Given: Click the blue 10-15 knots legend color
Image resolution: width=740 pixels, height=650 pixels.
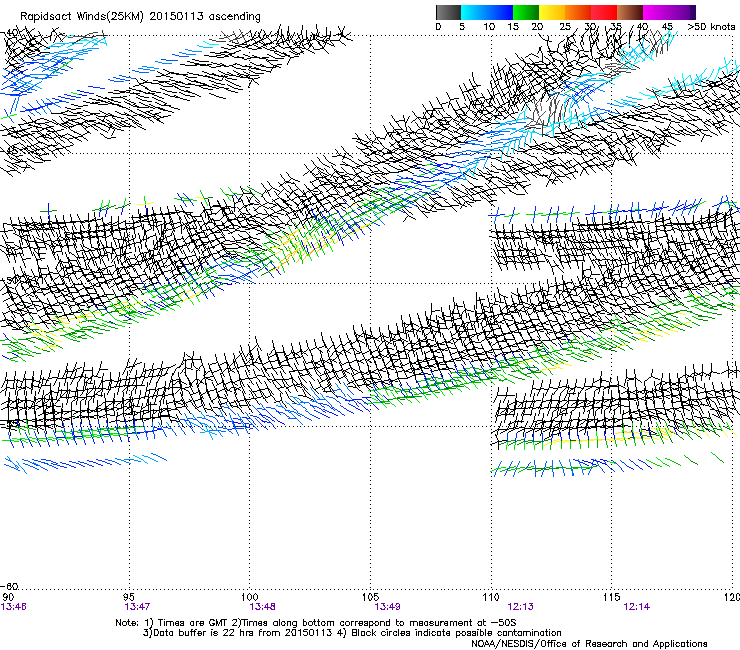Looking at the screenshot, I should [500, 12].
